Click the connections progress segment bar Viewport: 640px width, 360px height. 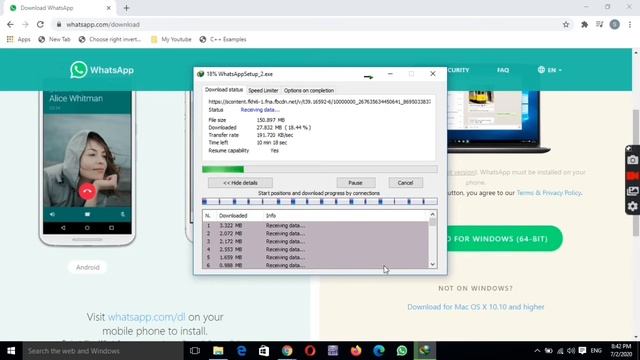tap(320, 201)
